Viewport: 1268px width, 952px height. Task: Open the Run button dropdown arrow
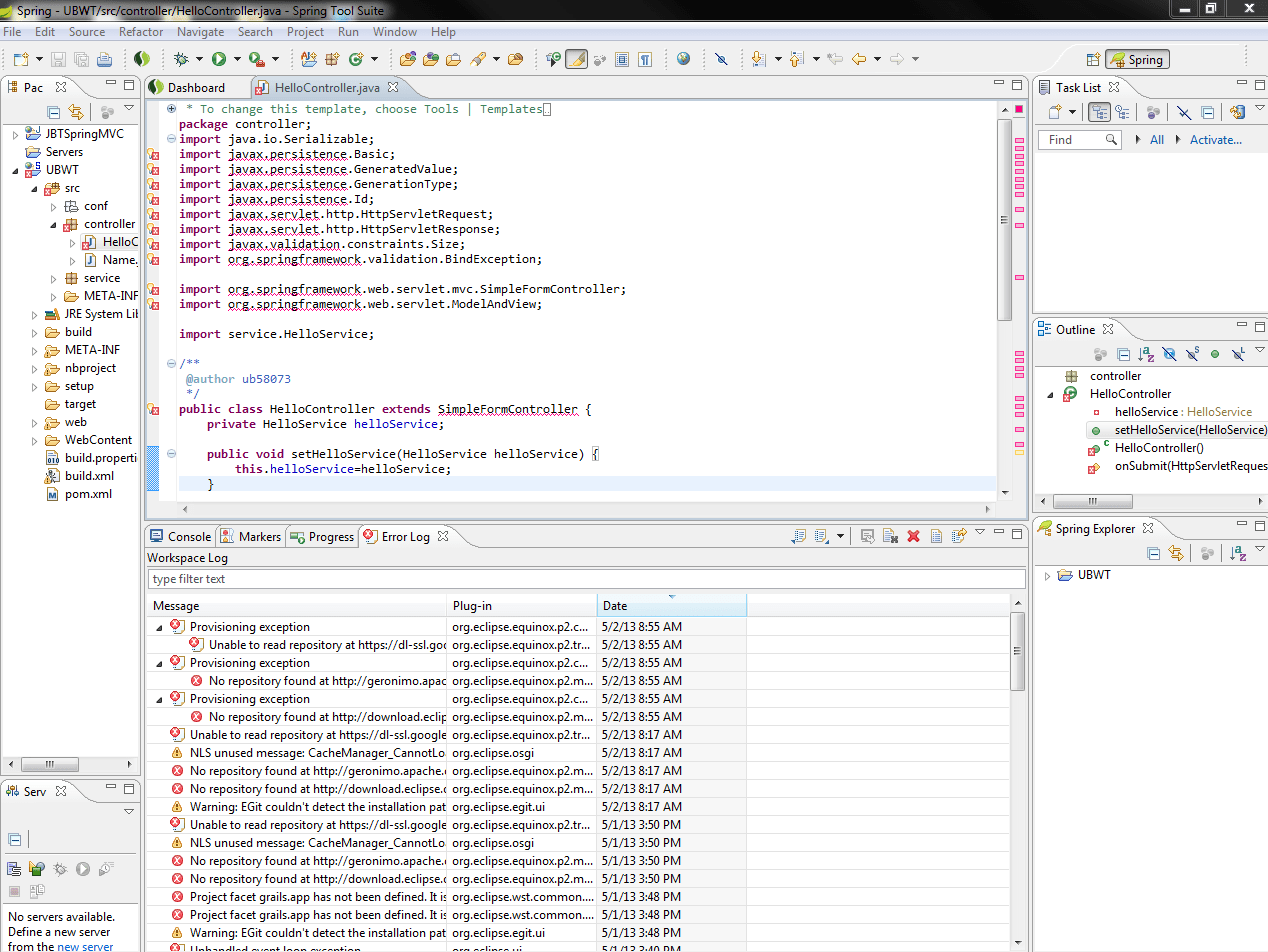pos(236,60)
